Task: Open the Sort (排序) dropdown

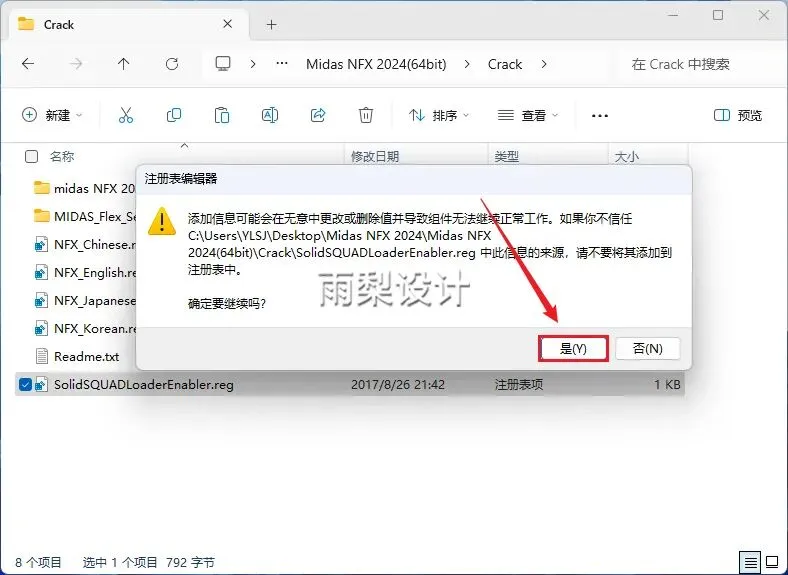Action: pyautogui.click(x=439, y=115)
